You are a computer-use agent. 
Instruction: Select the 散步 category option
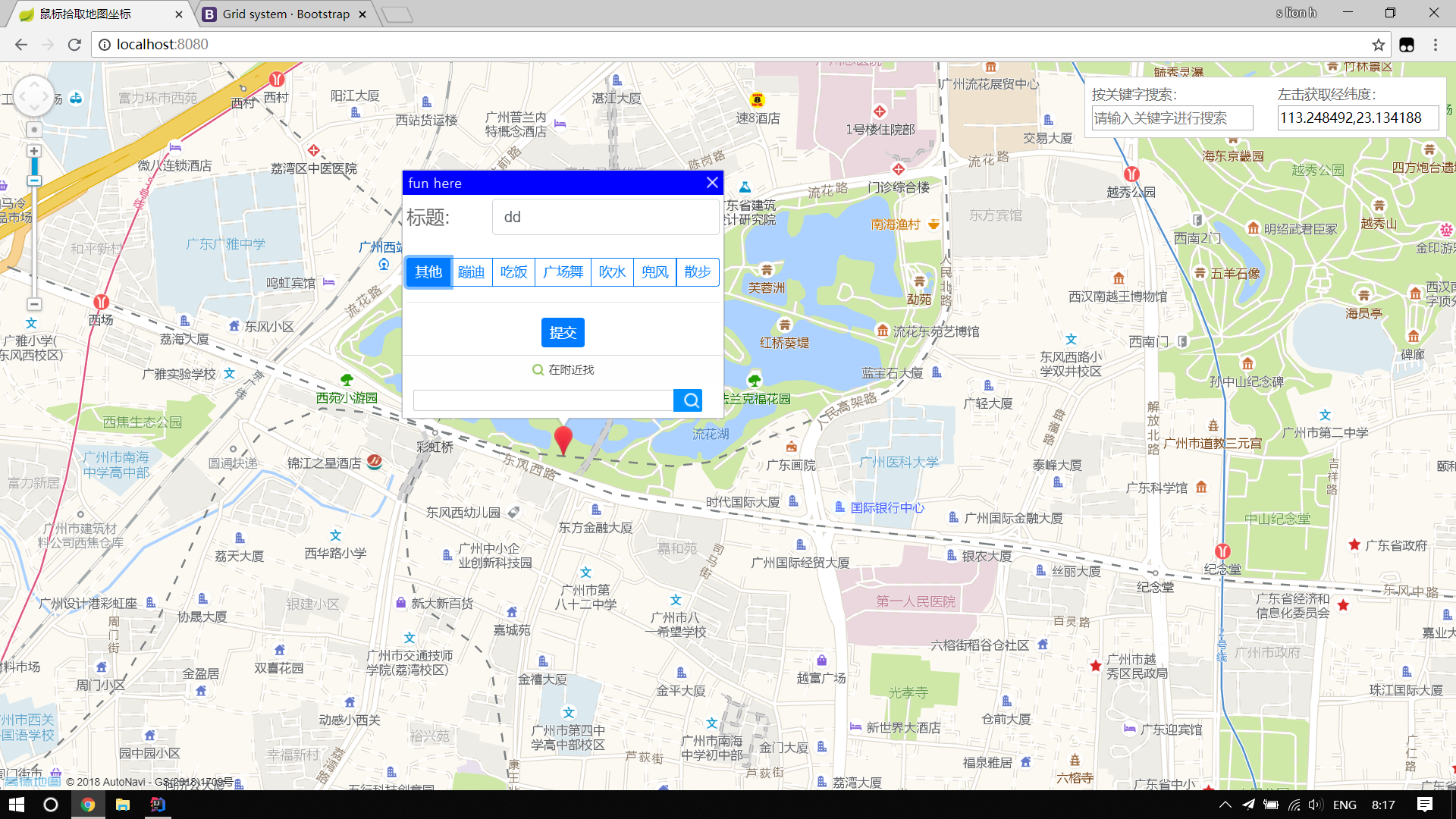pyautogui.click(x=697, y=272)
